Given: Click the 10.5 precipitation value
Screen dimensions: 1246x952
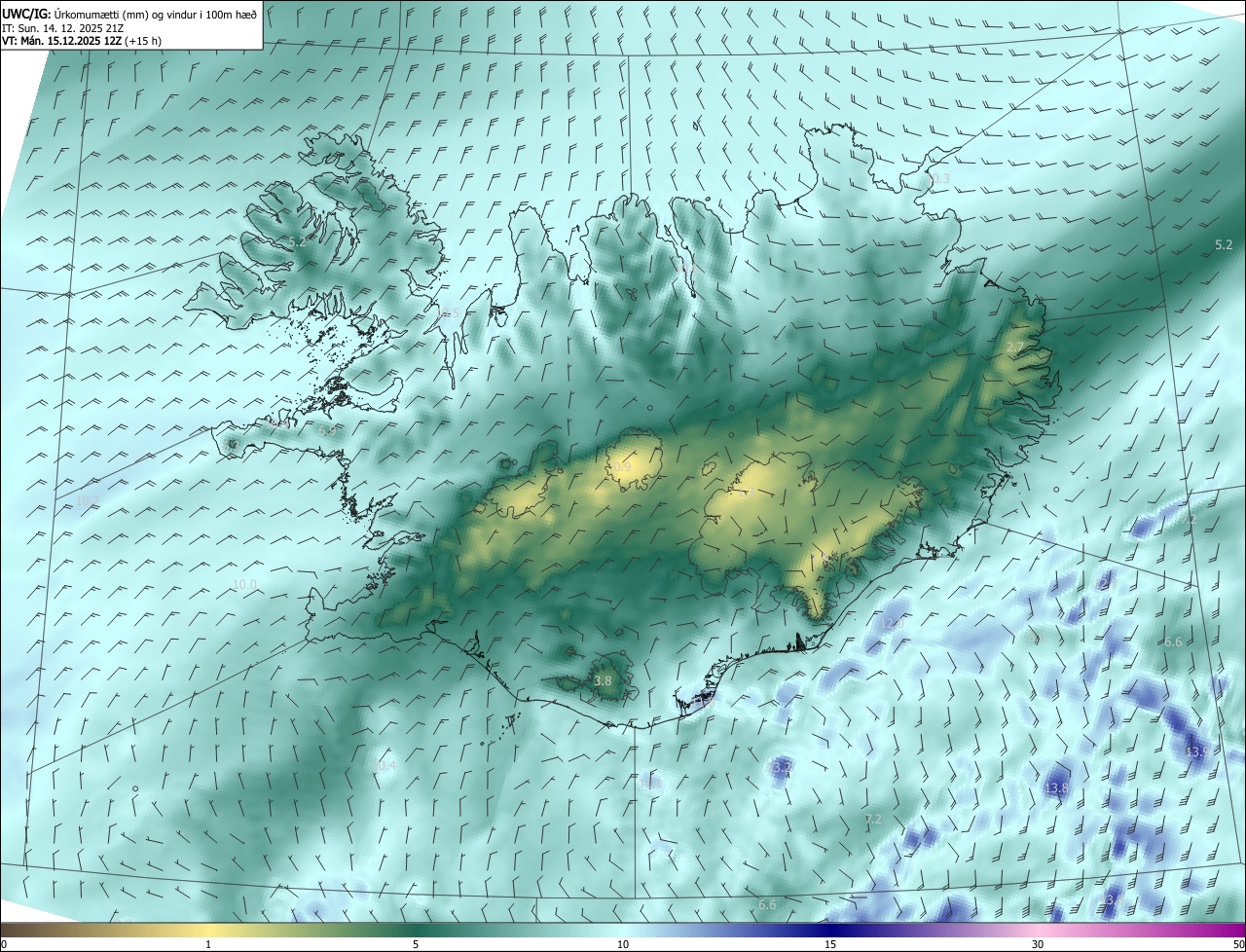Looking at the screenshot, I should (448, 313).
